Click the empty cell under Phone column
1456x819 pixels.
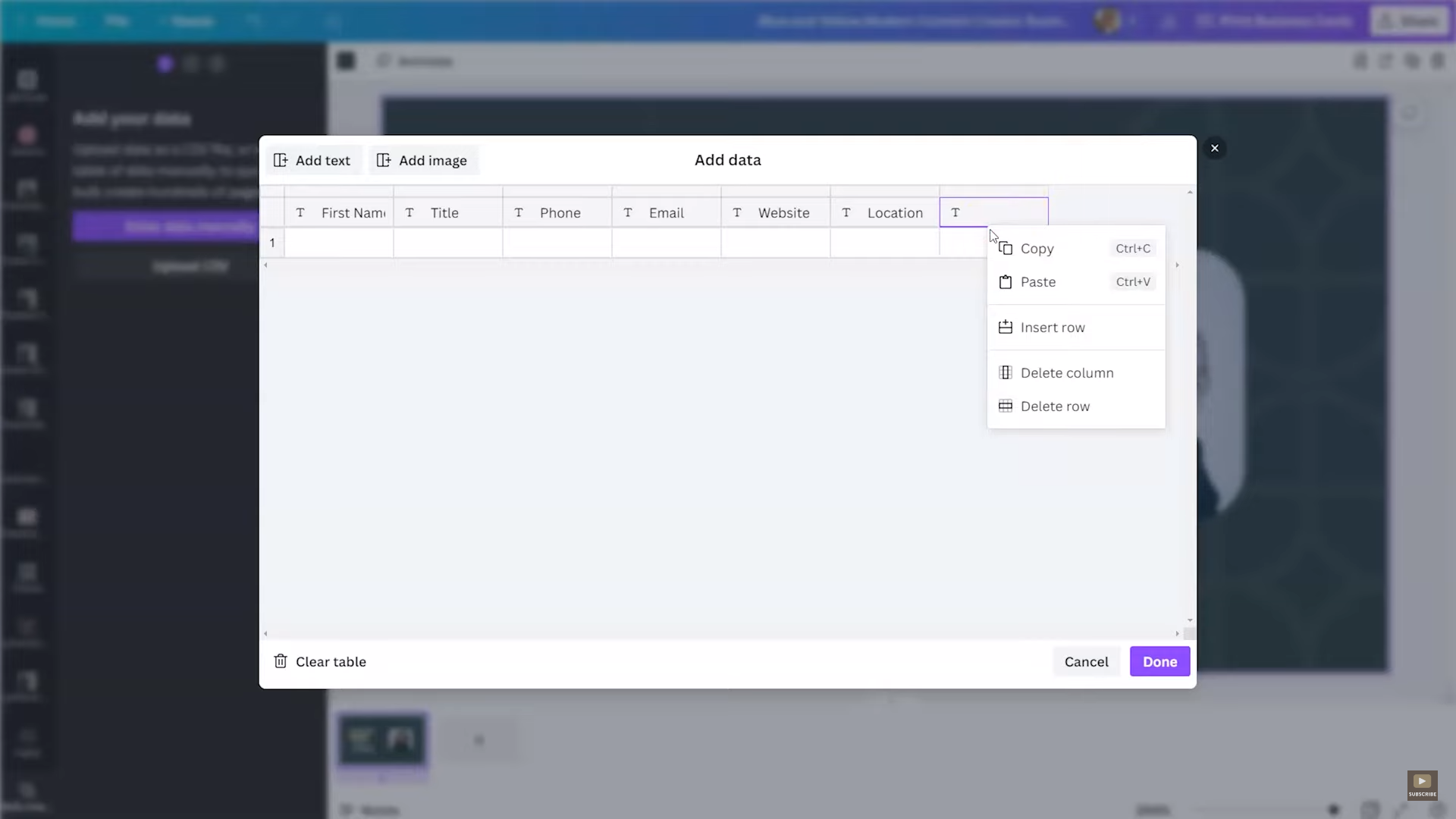tap(557, 243)
